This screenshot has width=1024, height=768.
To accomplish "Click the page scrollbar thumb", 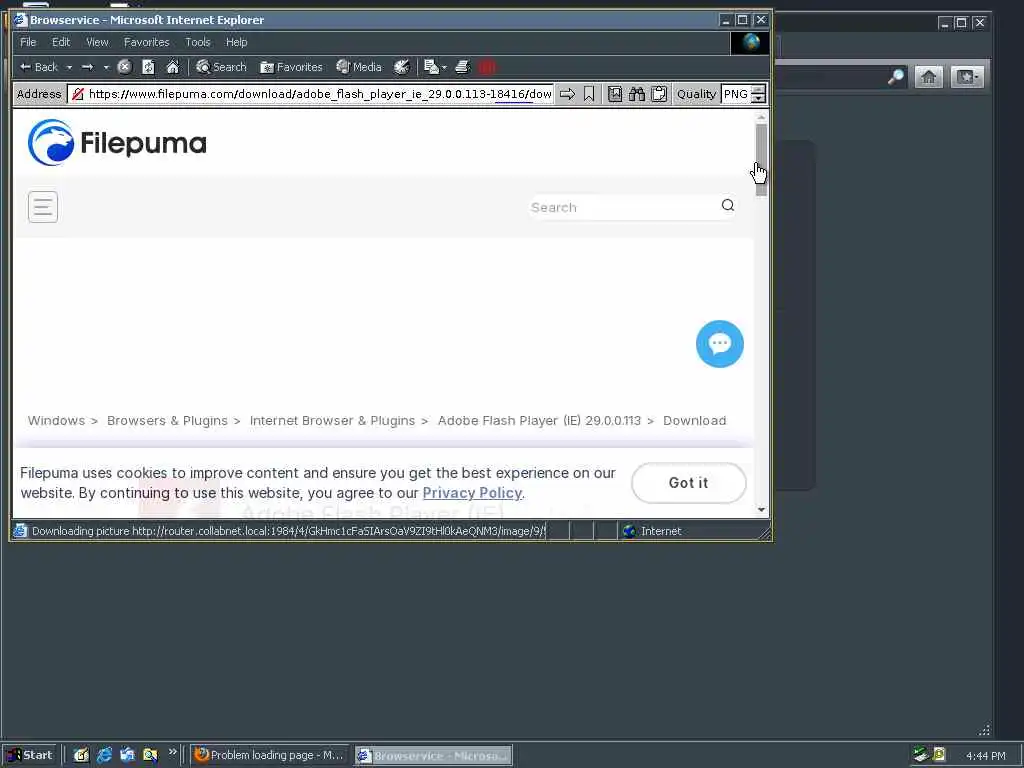I will click(x=761, y=160).
